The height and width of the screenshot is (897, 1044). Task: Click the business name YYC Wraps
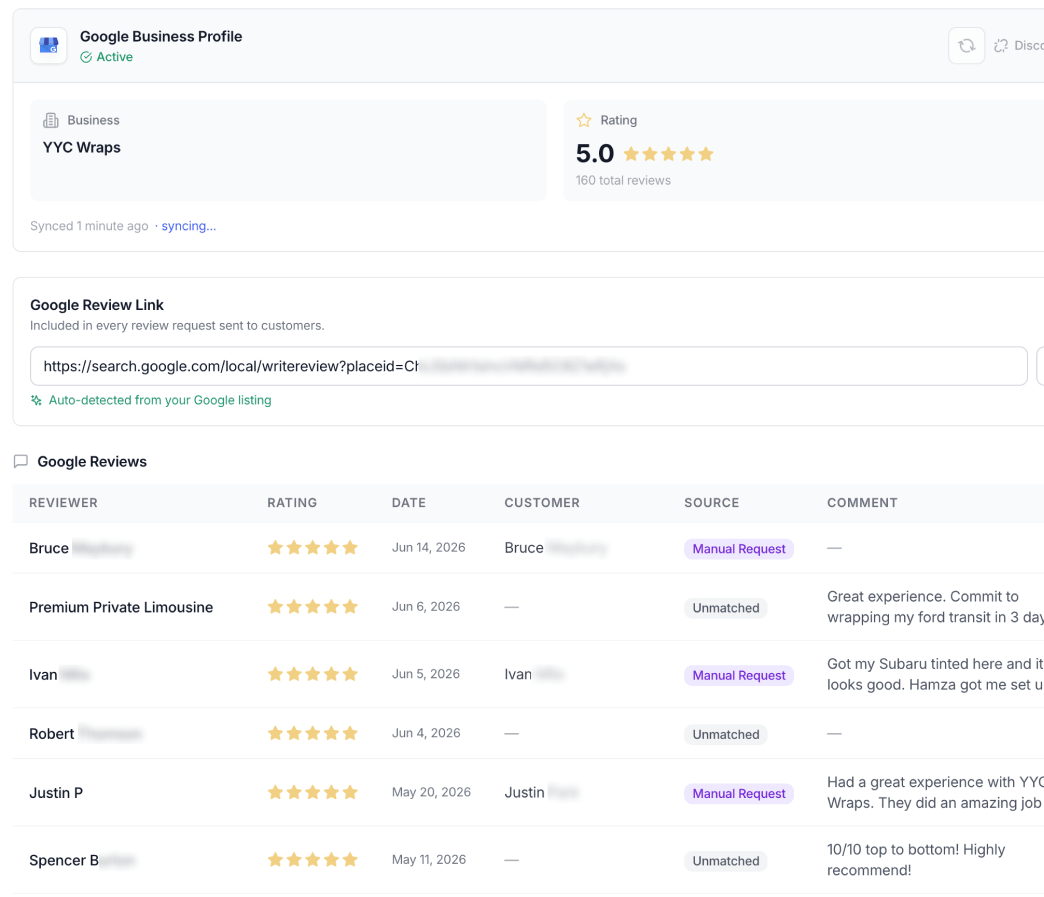pyautogui.click(x=82, y=147)
